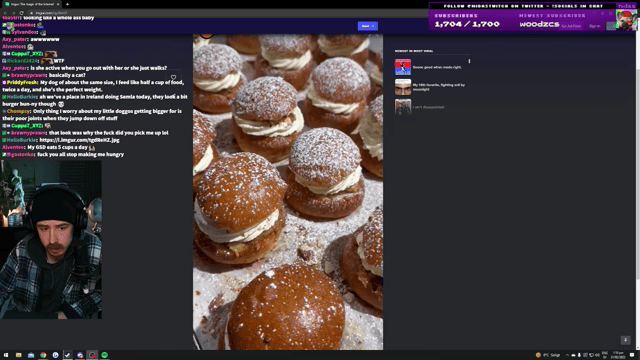
Task: Open the third sidebar post thumbnail
Action: point(403,107)
